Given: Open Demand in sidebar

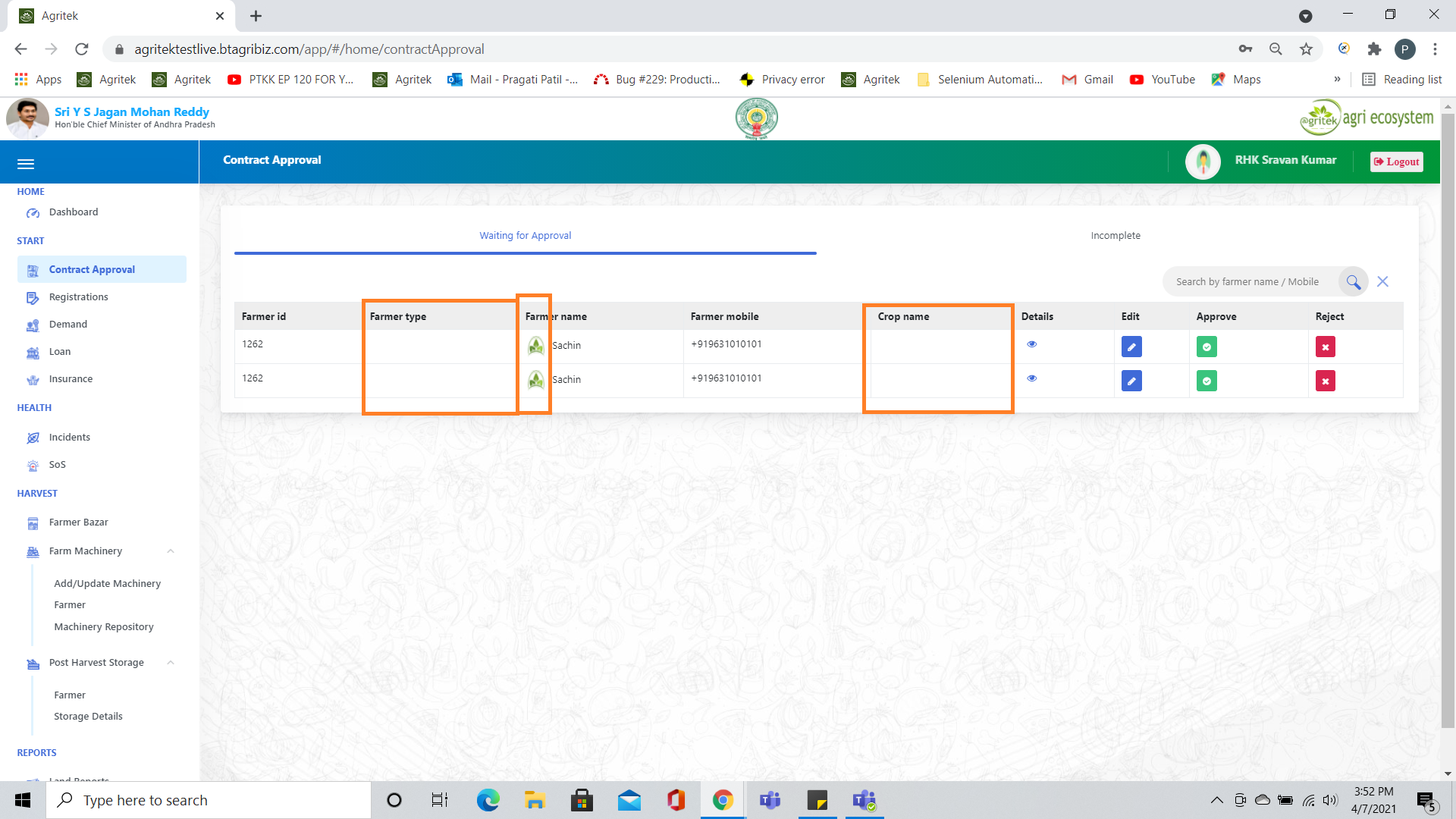Looking at the screenshot, I should 68,324.
